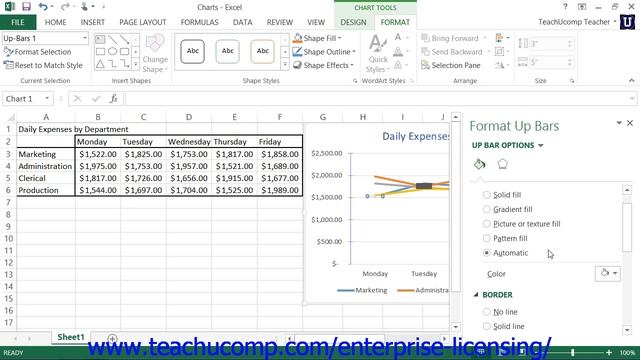Click the Insert Function fx icon
Viewport: 640px width, 360px height.
[114, 99]
